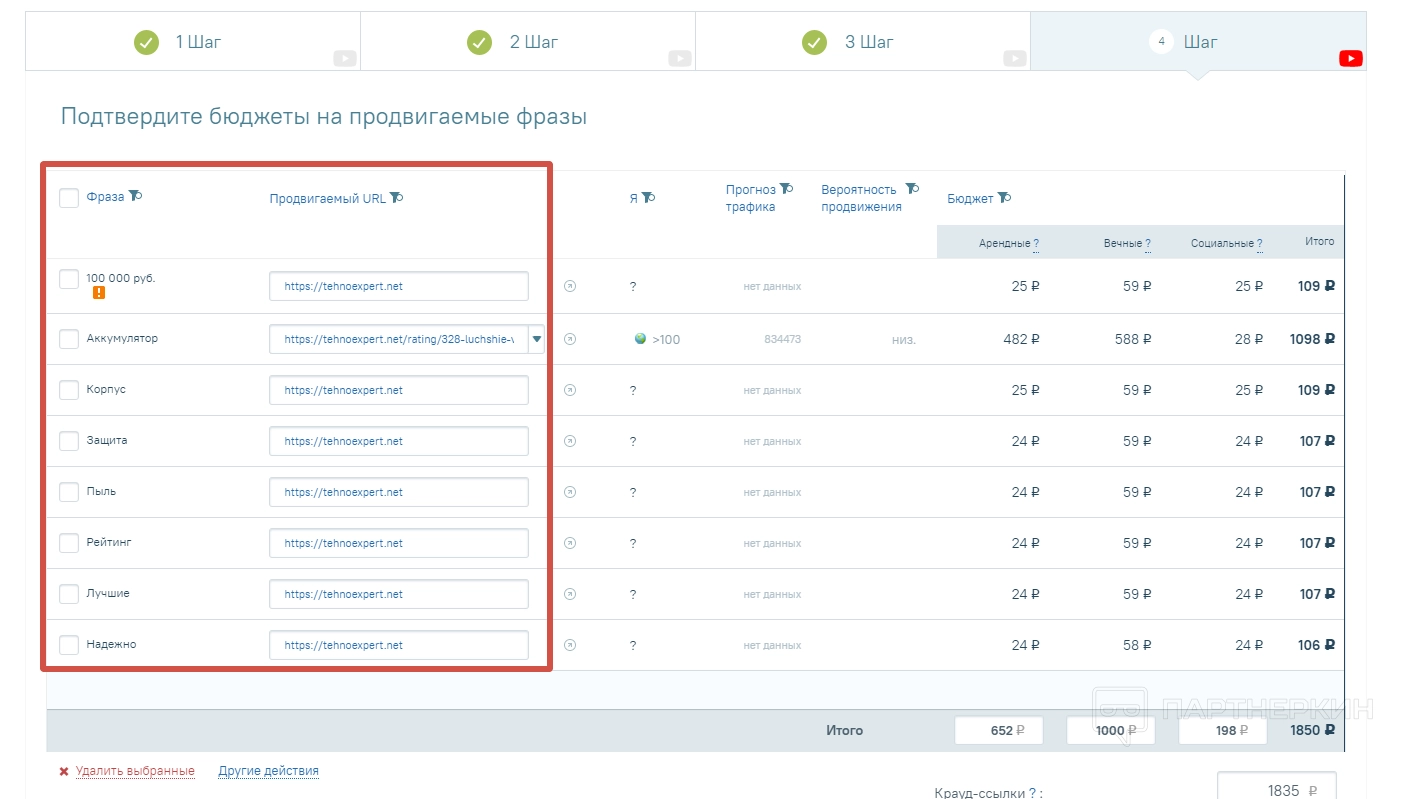Image resolution: width=1425 pixels, height=799 pixels.
Task: Click the Крауд-ссылки budget field showing 1835
Action: pyautogui.click(x=1275, y=789)
